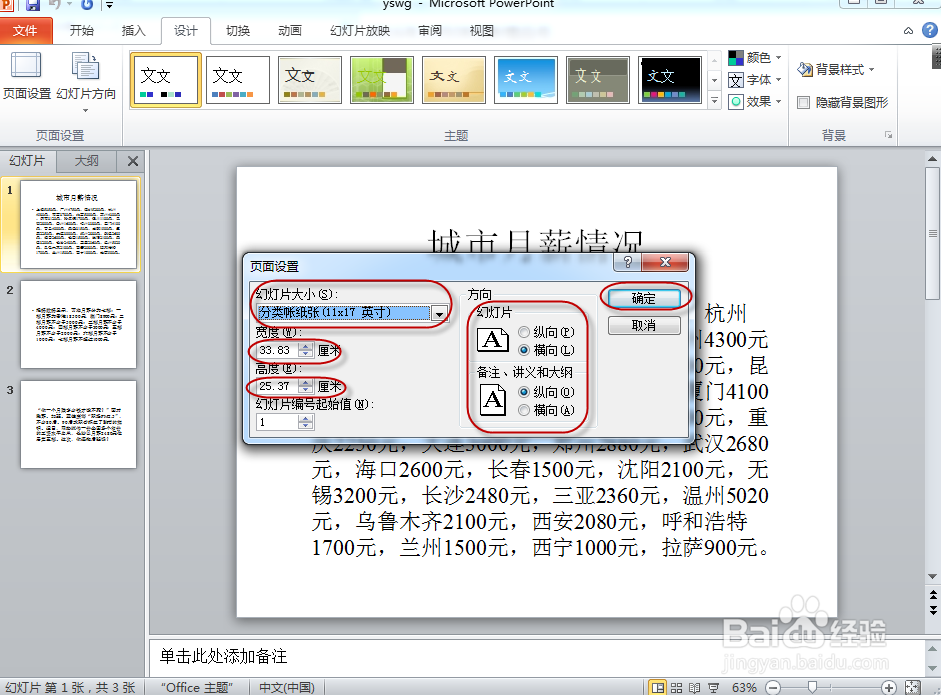Switch to the 切换 ribbon tab
The width and height of the screenshot is (941, 695).
[x=236, y=30]
